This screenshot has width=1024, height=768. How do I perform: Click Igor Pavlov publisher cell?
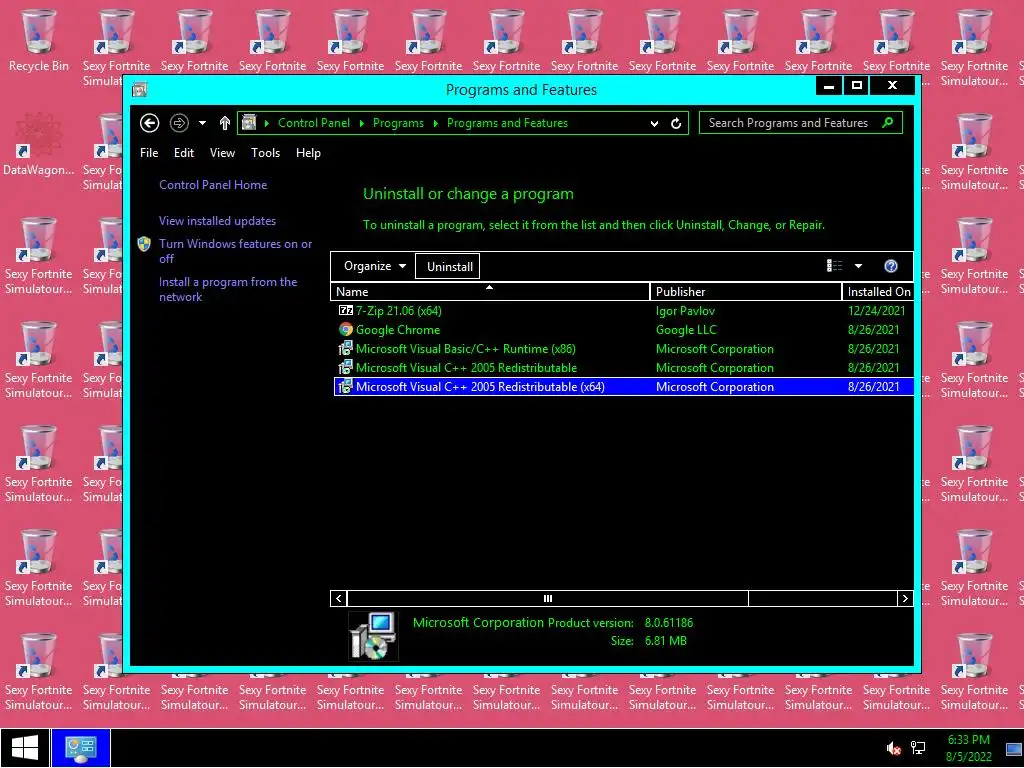(685, 311)
